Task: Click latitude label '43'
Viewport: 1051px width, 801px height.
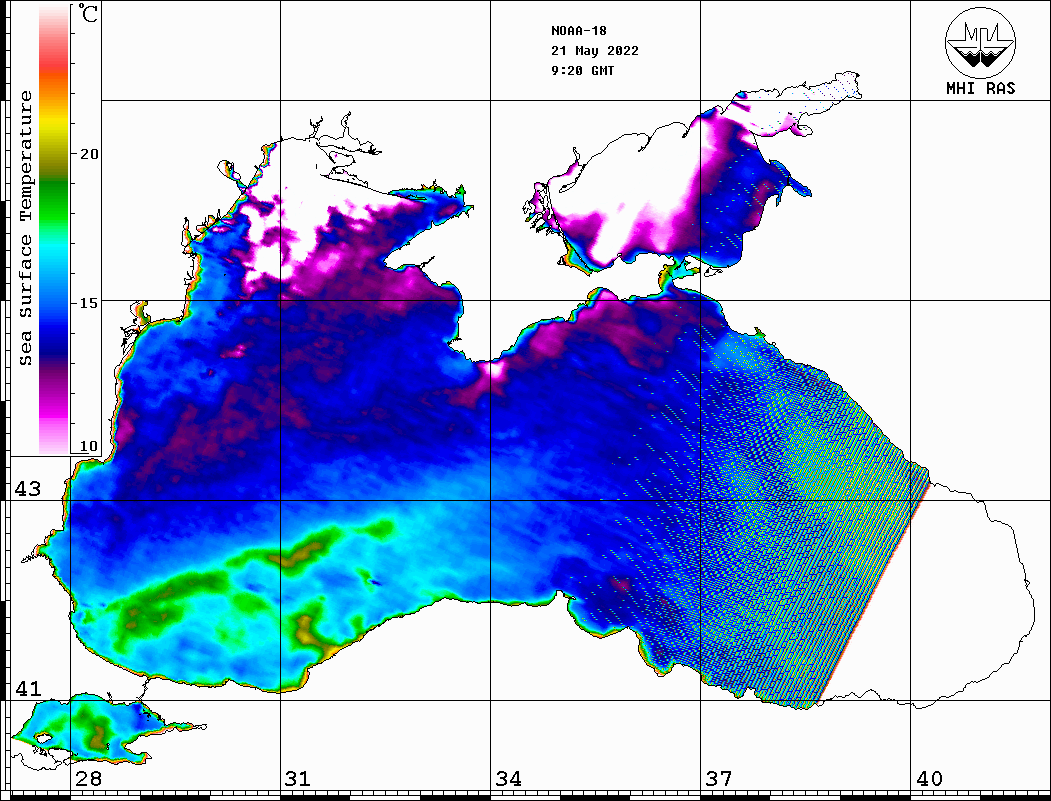Action: [28, 489]
